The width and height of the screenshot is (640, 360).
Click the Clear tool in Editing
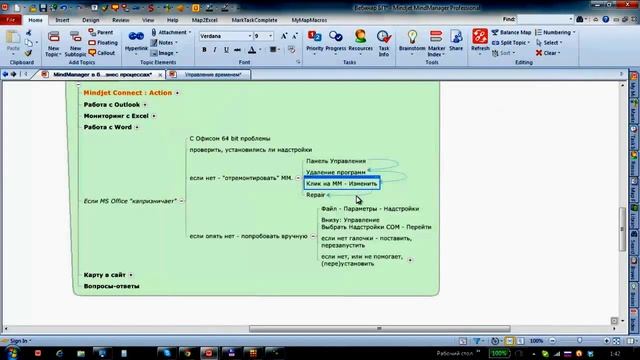pos(548,53)
